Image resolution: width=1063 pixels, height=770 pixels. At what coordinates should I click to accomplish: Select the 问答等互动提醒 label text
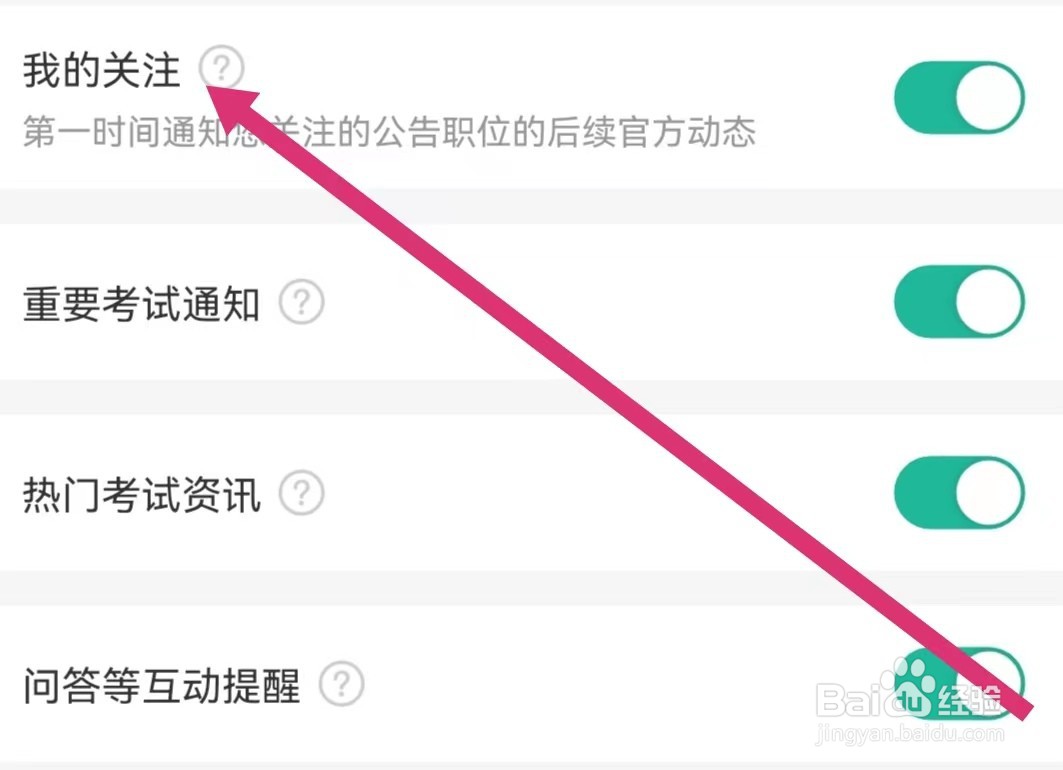click(161, 686)
